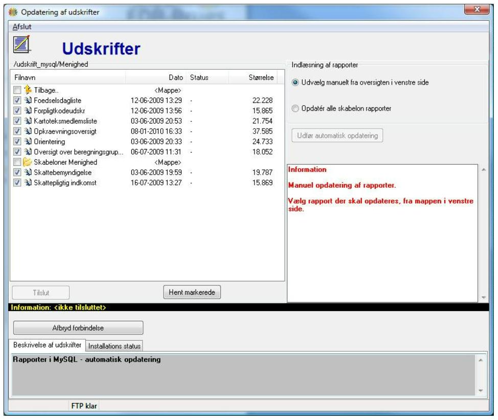Click the Skattebemyndigelse file icon

coord(28,172)
